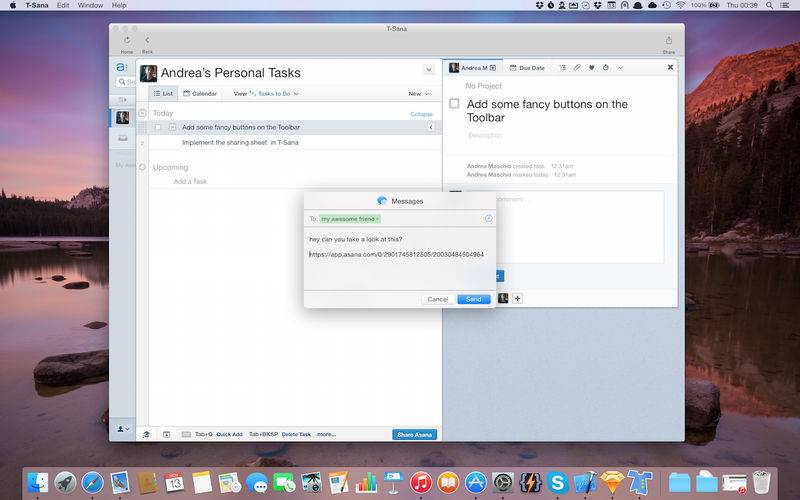
Task: Open the Edit menu
Action: tap(63, 5)
